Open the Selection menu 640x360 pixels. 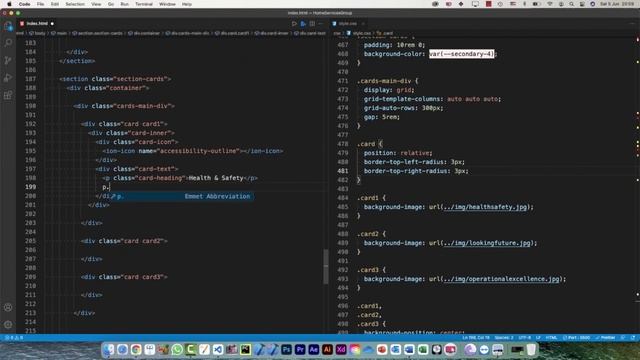click(x=75, y=4)
